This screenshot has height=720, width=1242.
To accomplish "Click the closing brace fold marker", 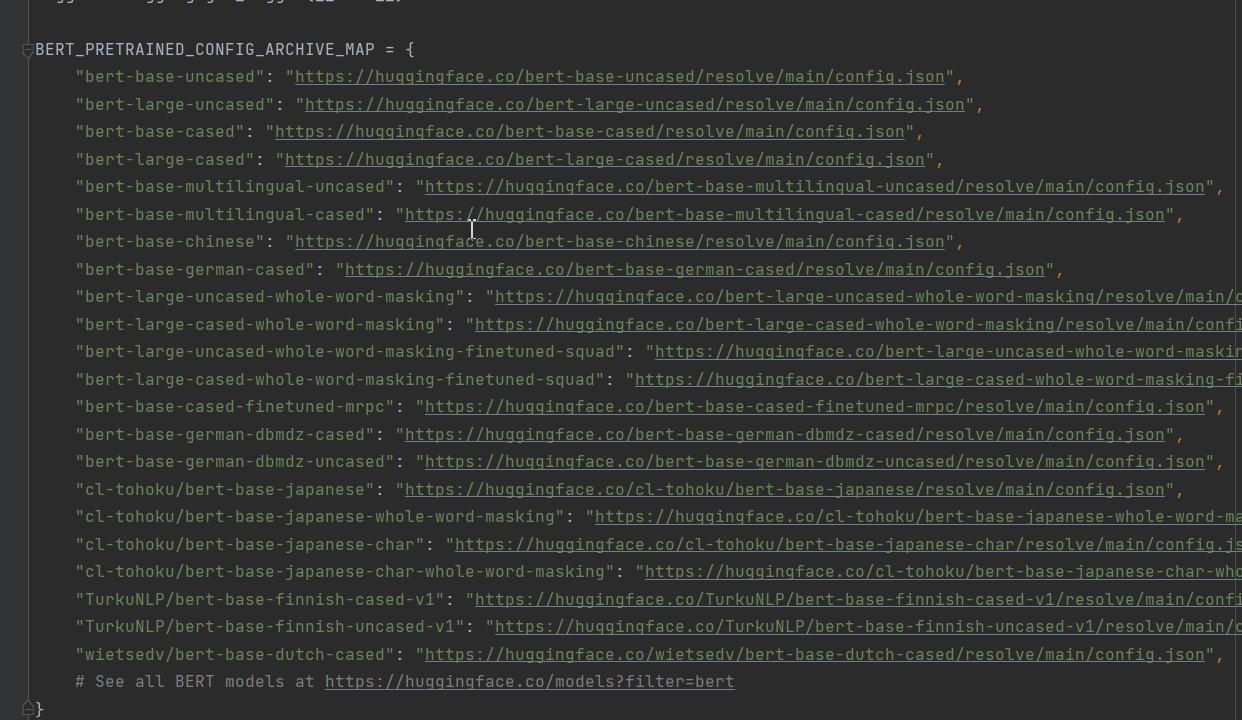I will click(x=28, y=708).
